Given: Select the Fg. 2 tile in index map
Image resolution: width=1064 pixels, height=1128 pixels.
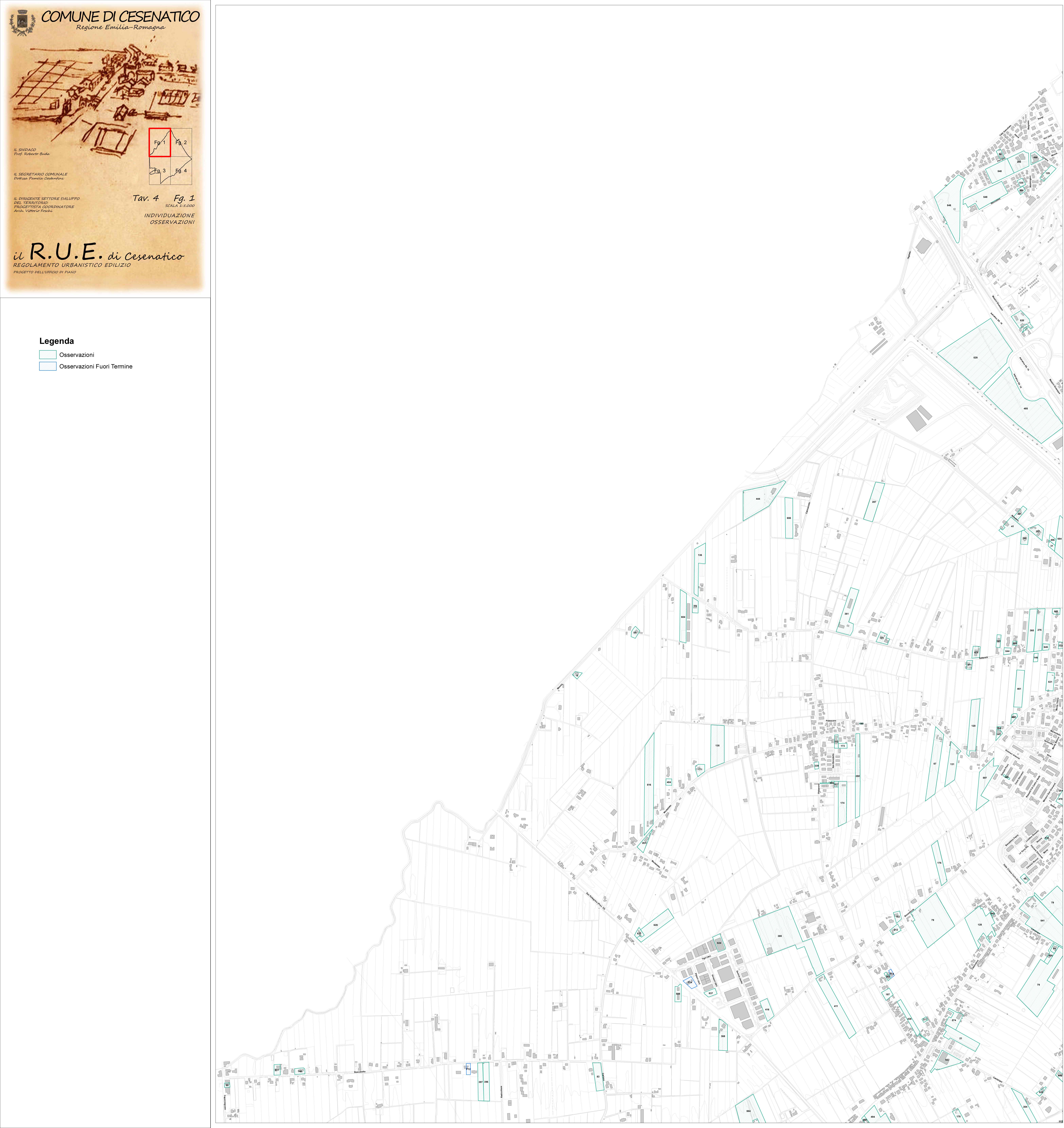Looking at the screenshot, I should click(x=181, y=142).
